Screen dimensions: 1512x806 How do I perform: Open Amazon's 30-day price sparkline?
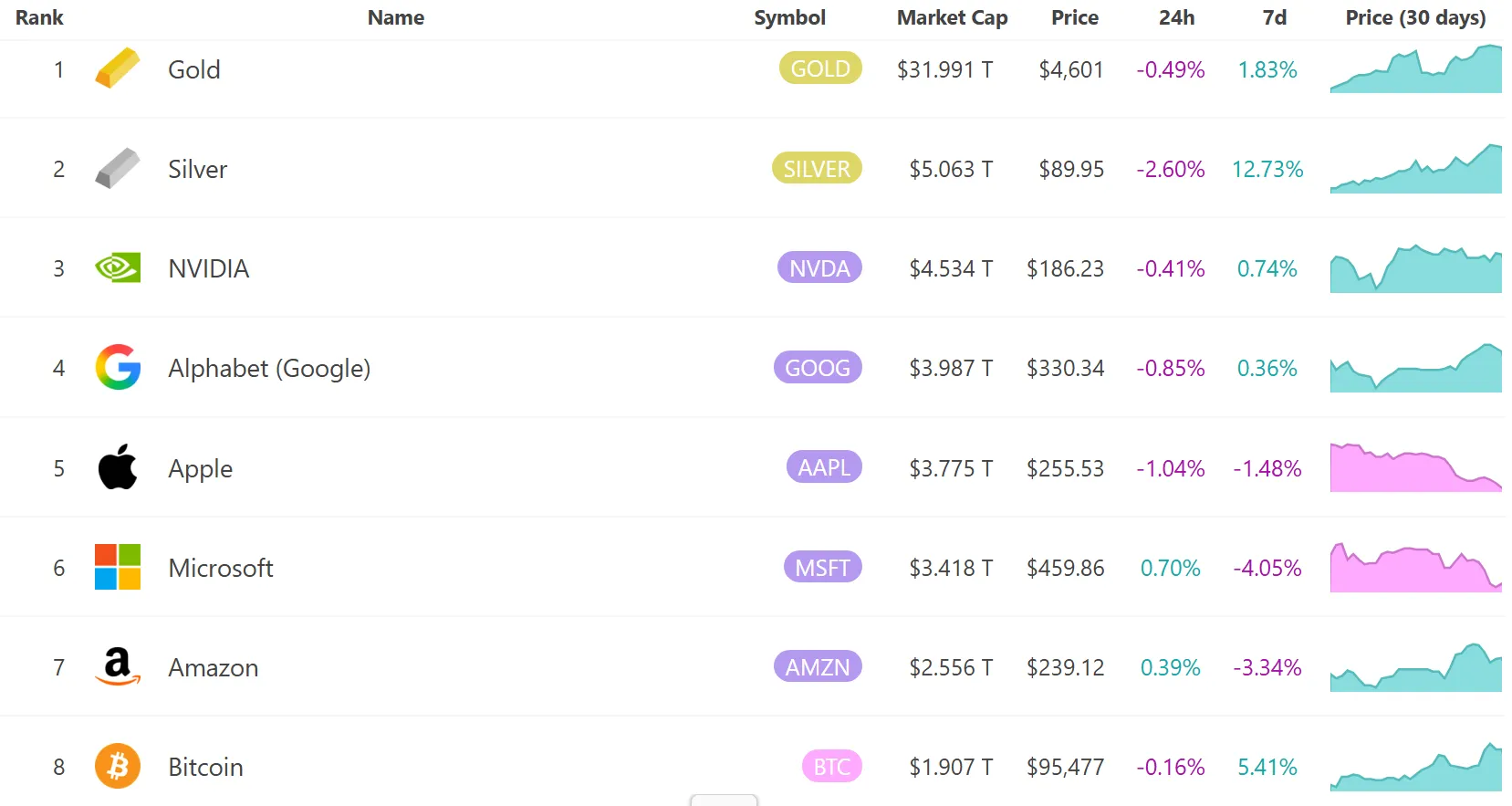click(1415, 667)
